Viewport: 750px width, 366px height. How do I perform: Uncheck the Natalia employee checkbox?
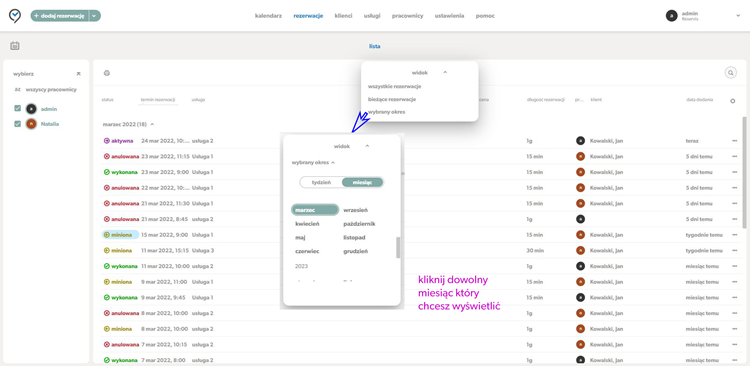[18, 124]
